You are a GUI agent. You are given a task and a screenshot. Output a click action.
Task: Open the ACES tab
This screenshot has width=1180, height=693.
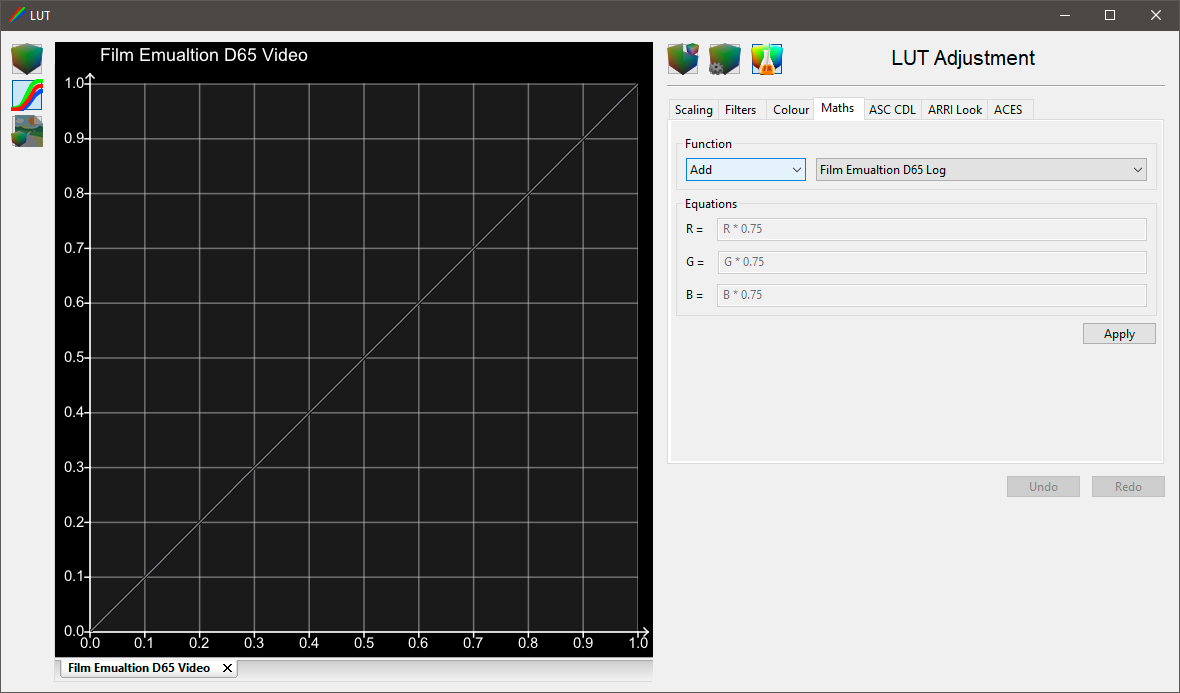tap(1009, 109)
